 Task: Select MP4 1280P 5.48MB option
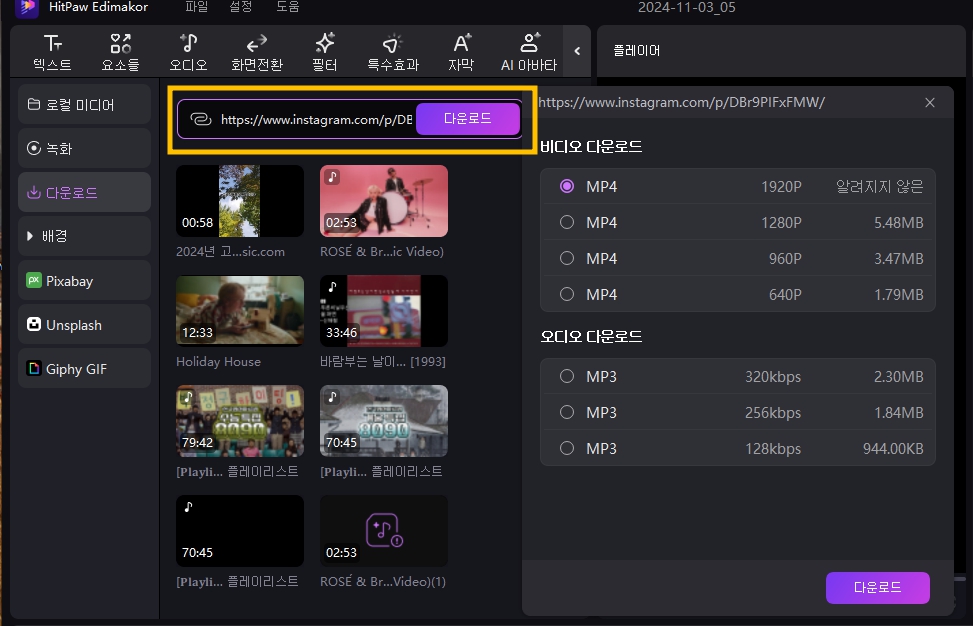tap(738, 222)
